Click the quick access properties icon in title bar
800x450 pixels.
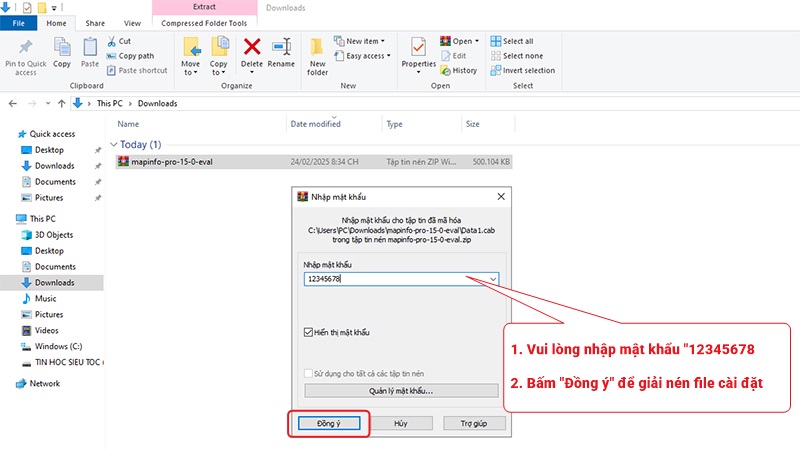pos(27,8)
